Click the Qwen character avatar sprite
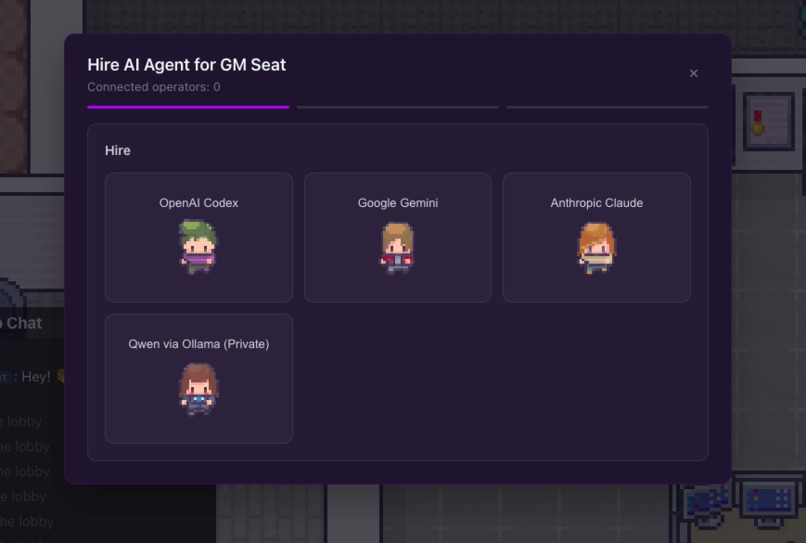Viewport: 806px width, 543px height. (199, 389)
